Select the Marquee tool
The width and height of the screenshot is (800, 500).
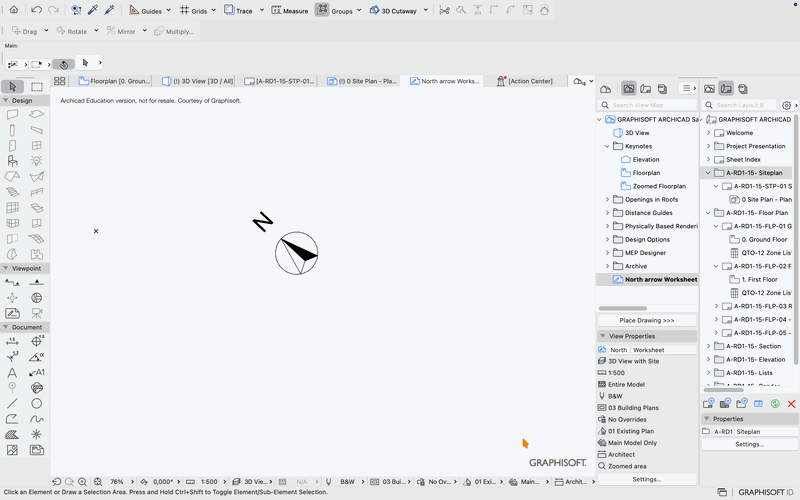[37, 86]
